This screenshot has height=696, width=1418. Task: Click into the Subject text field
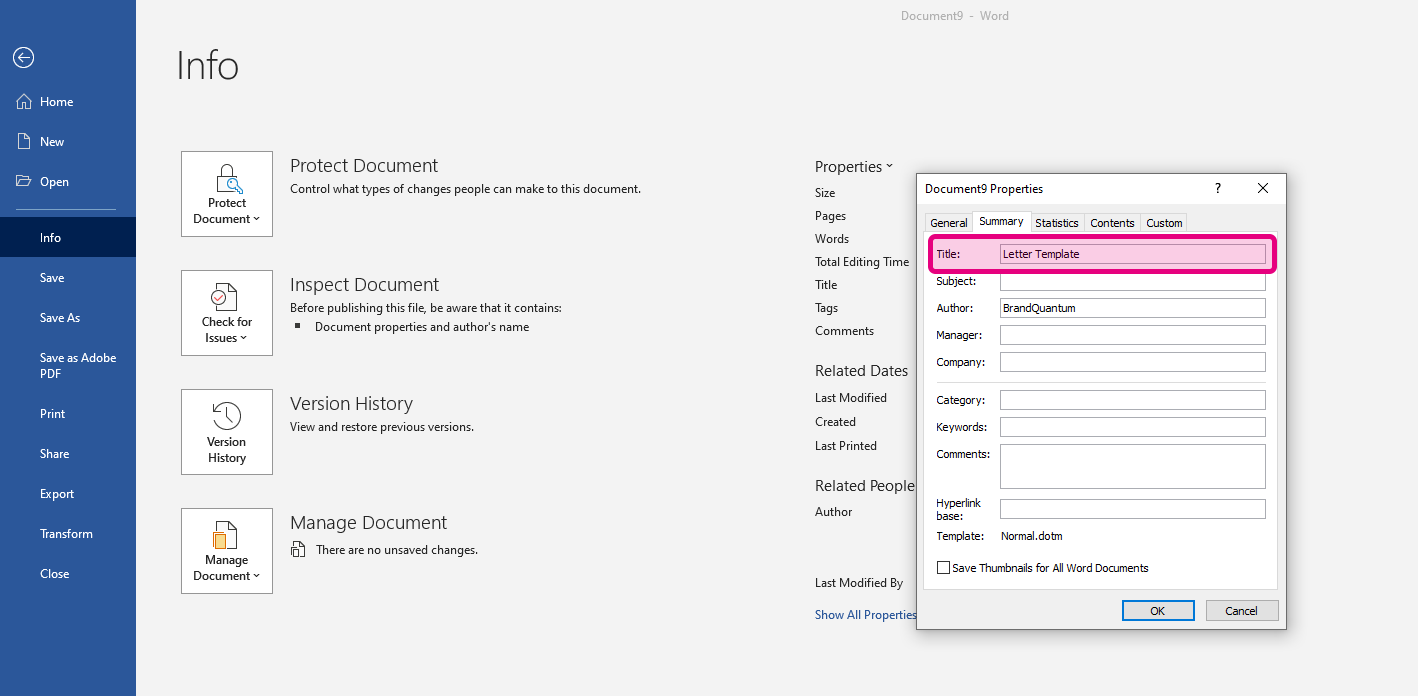[x=1132, y=282]
